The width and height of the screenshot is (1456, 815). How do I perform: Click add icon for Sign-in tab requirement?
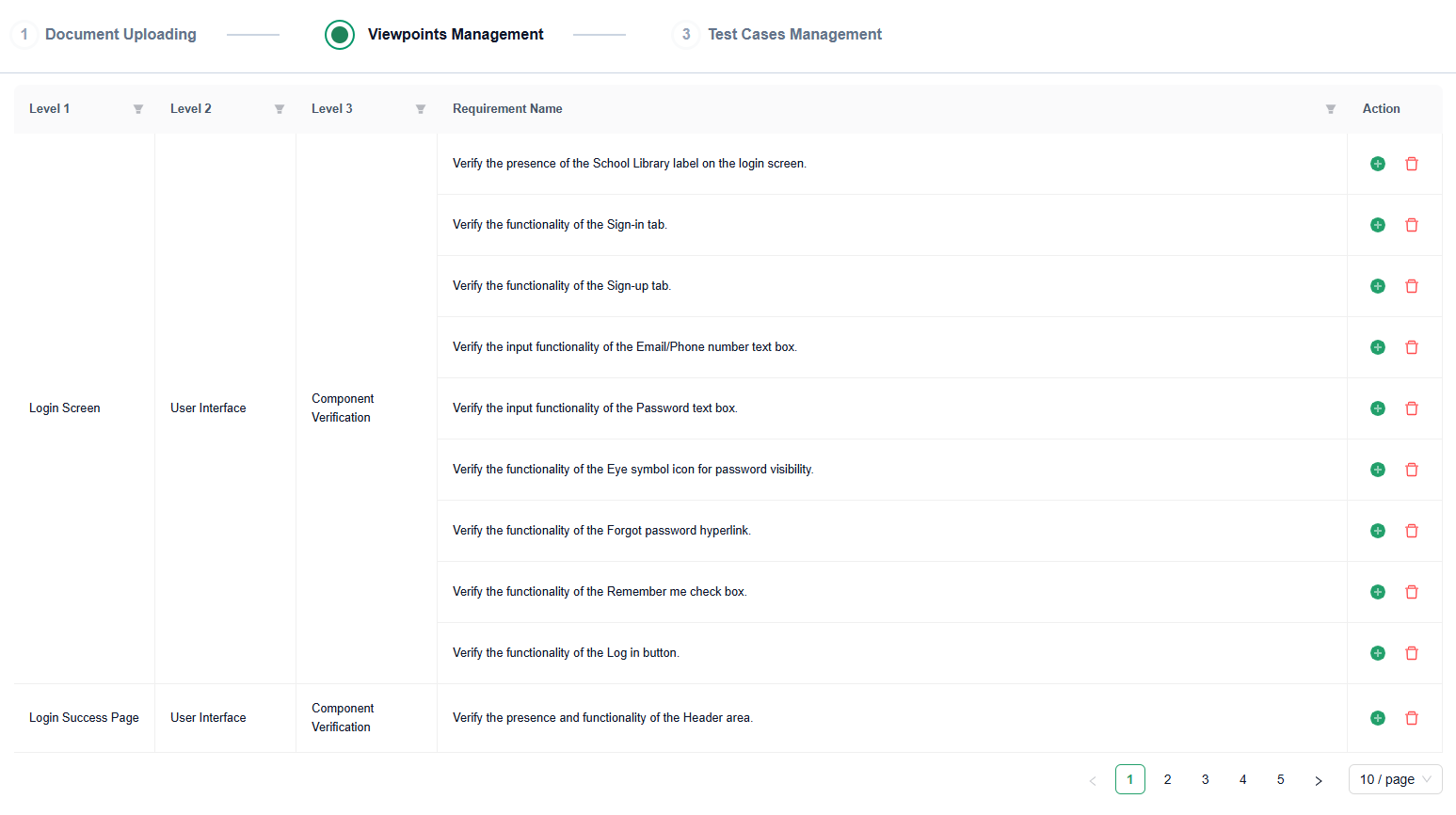click(1378, 225)
